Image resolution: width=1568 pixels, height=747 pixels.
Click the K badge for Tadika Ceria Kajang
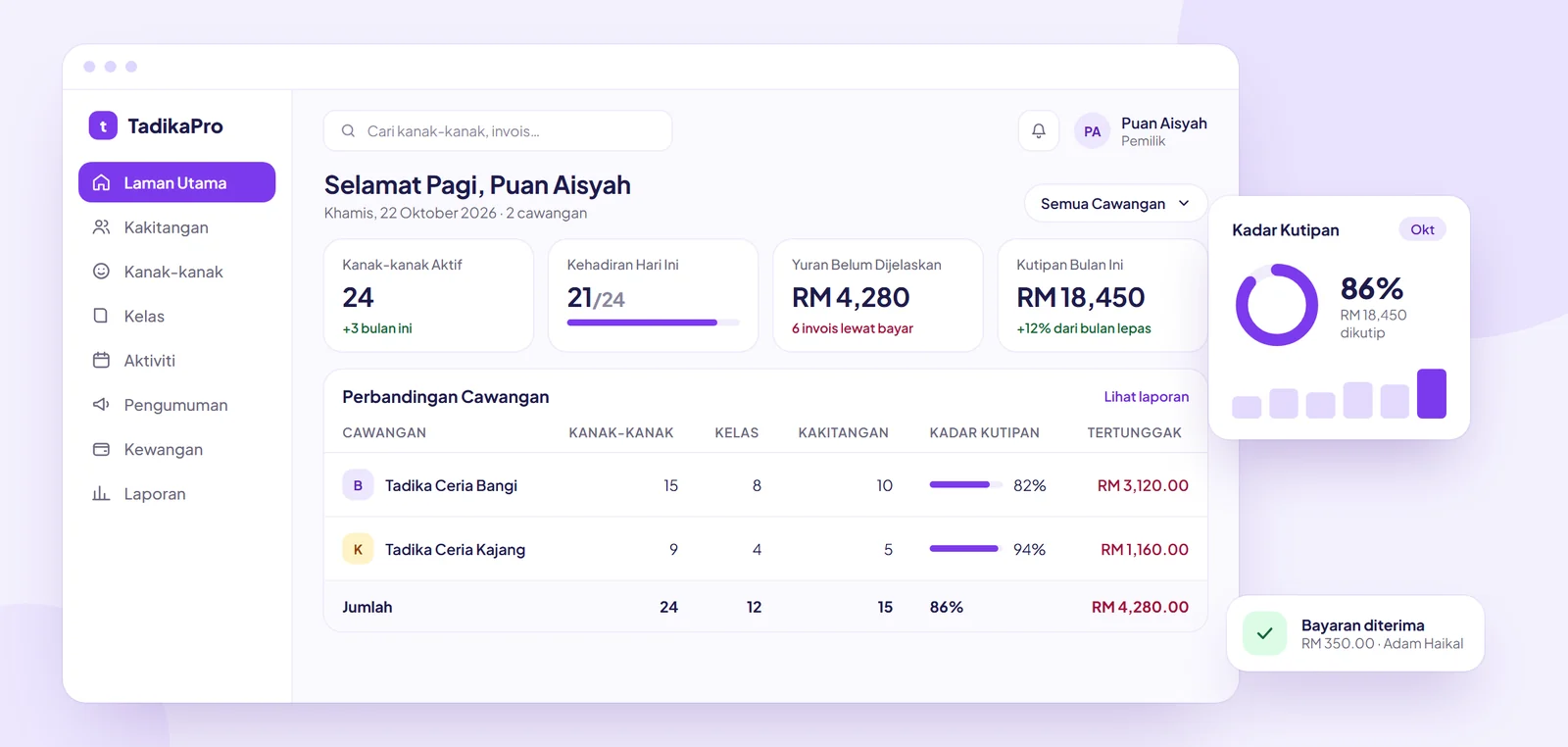pyautogui.click(x=358, y=550)
